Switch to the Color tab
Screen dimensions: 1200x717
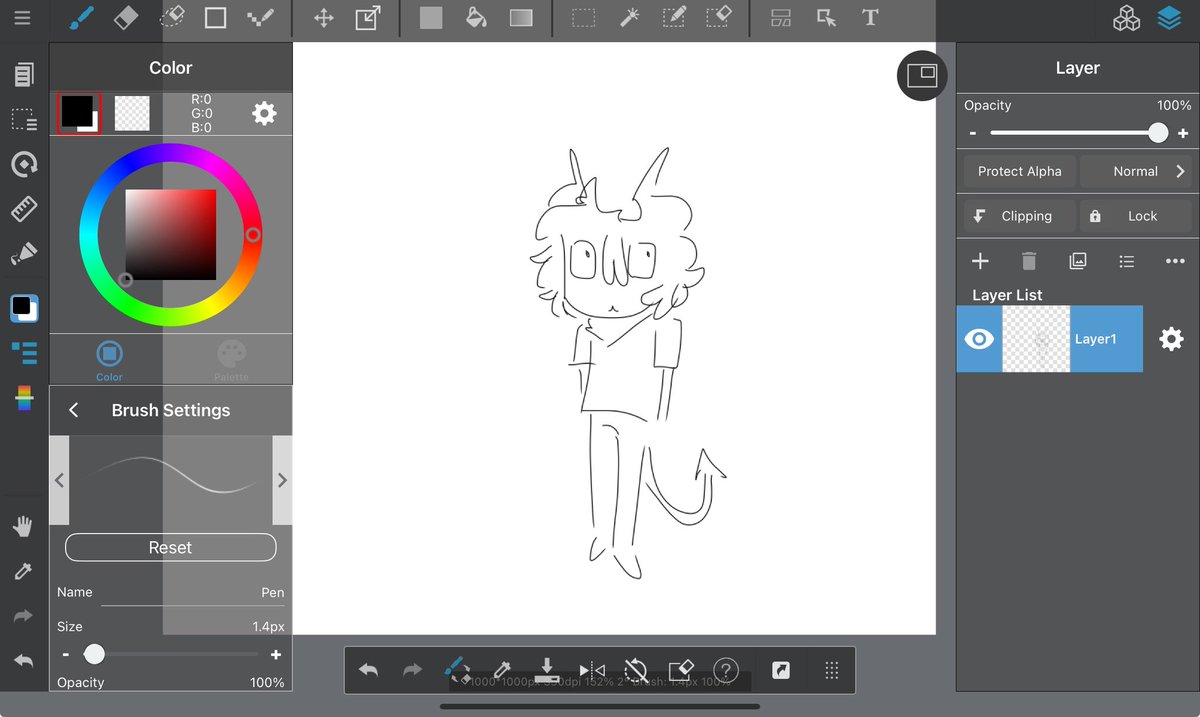pyautogui.click(x=109, y=361)
